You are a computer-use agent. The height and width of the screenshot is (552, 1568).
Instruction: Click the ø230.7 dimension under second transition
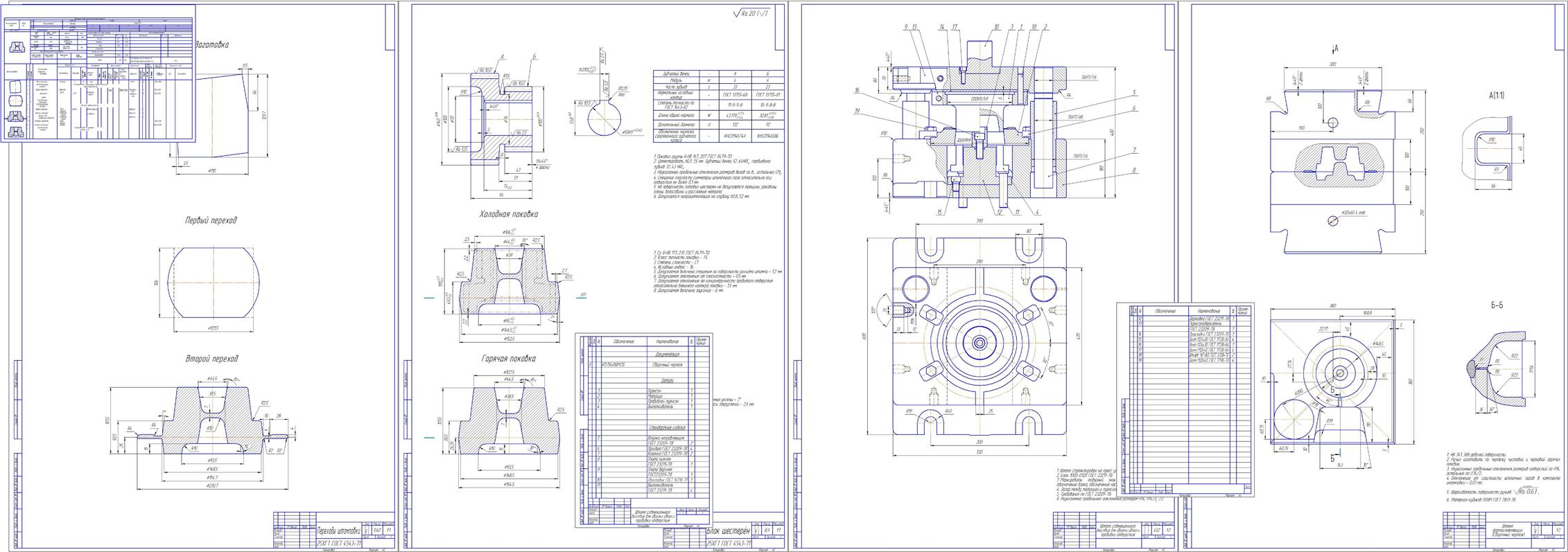[x=212, y=486]
